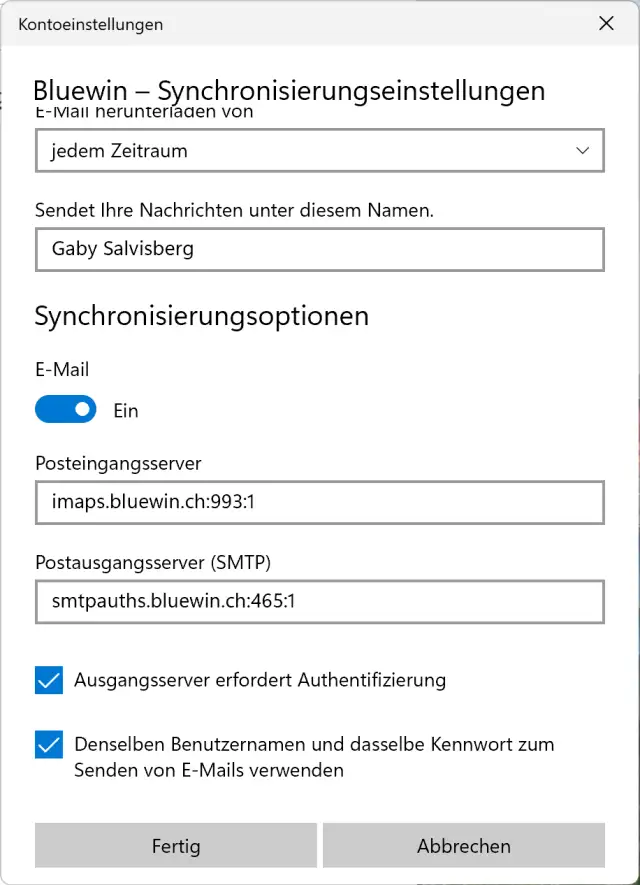640x885 pixels.
Task: Click the Kontoeinstellungen window title
Action: 91,24
